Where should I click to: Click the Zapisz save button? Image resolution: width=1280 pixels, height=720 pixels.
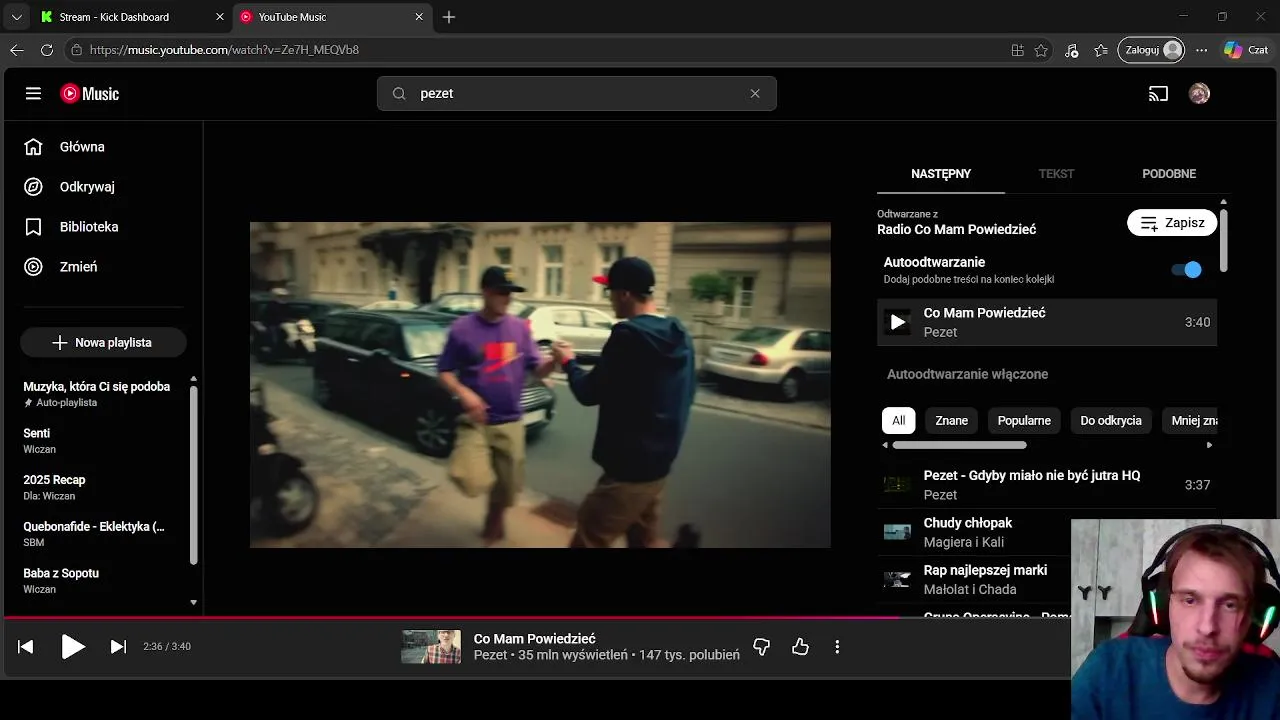[1172, 223]
